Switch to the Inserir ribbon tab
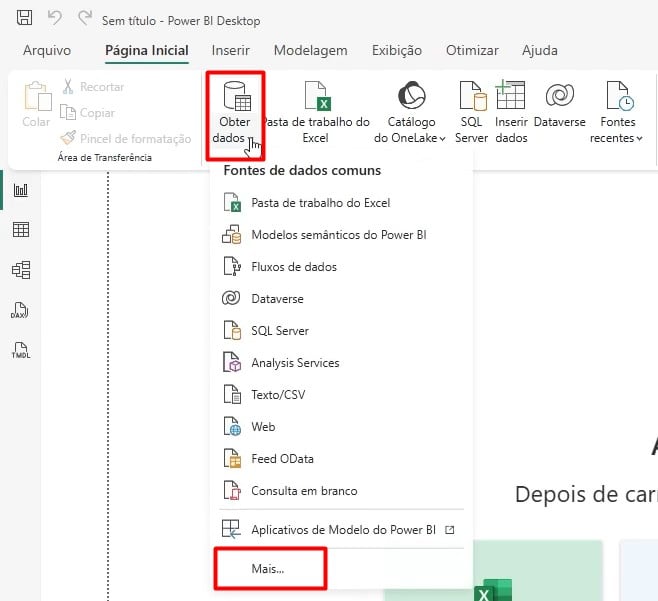Viewport: 658px width, 601px height. [230, 50]
